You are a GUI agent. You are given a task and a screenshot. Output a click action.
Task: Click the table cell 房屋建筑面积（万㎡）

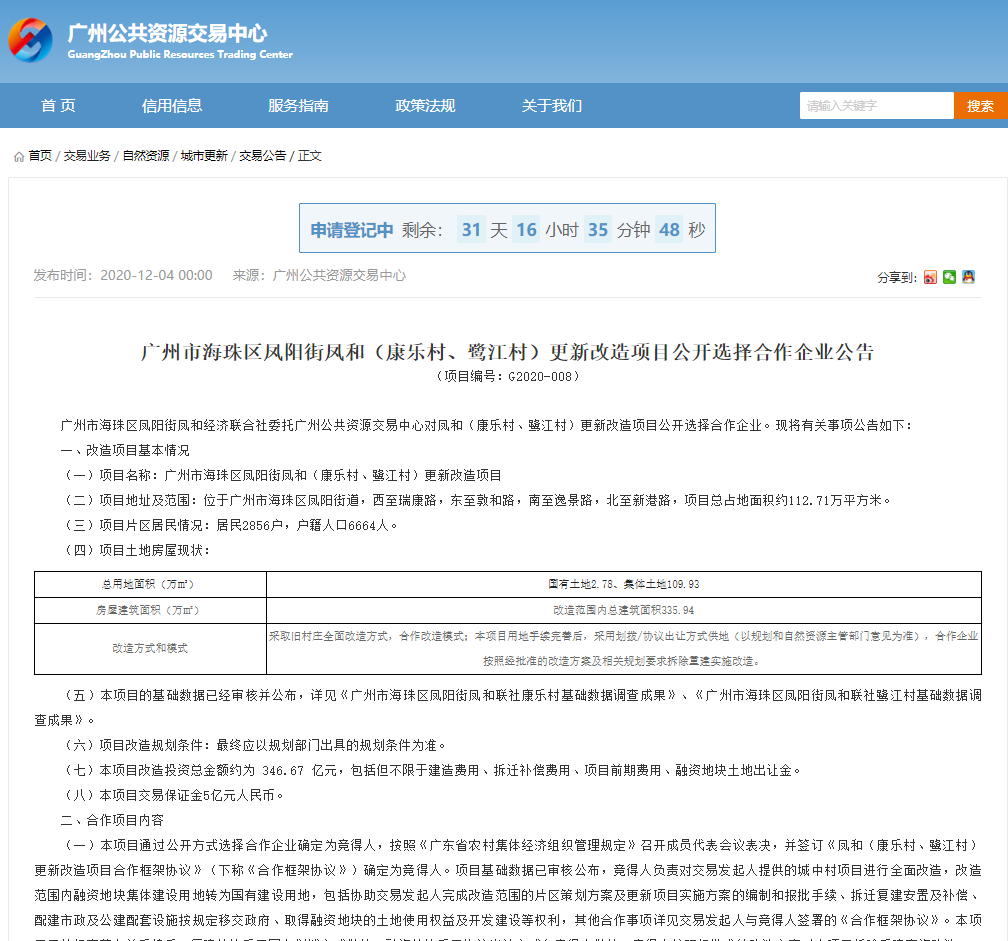pos(150,610)
